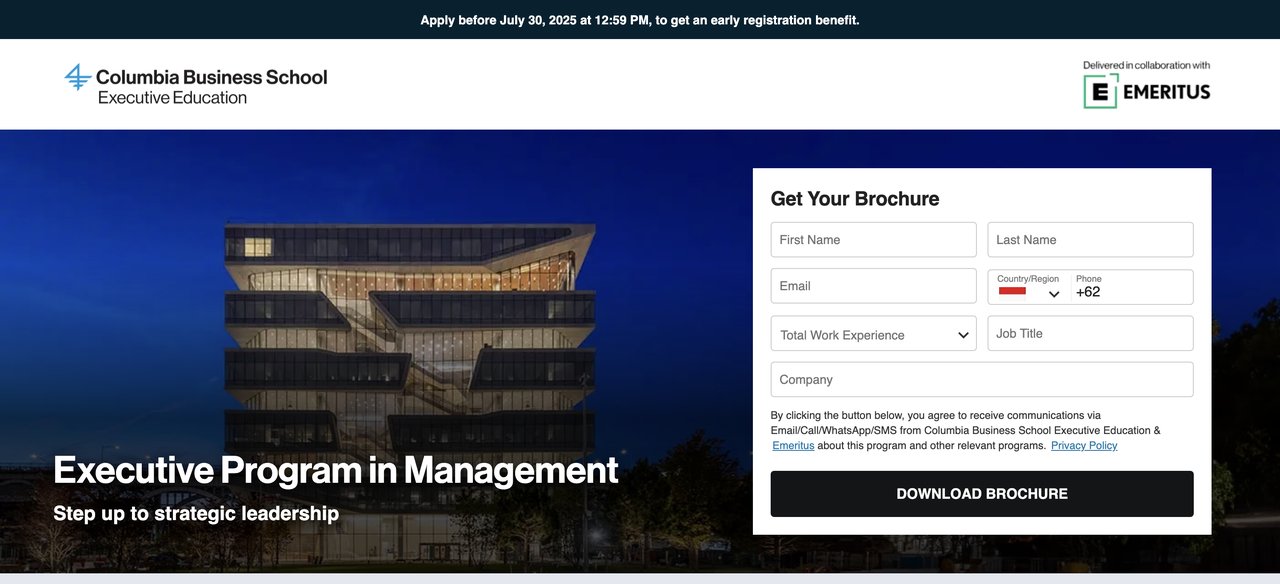Screen dimensions: 1280x584
Task: Click the Step up to strategic leadership subtitle
Action: coord(196,514)
